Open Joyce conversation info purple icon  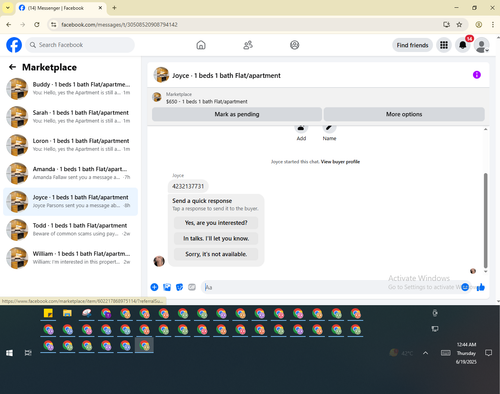(477, 75)
